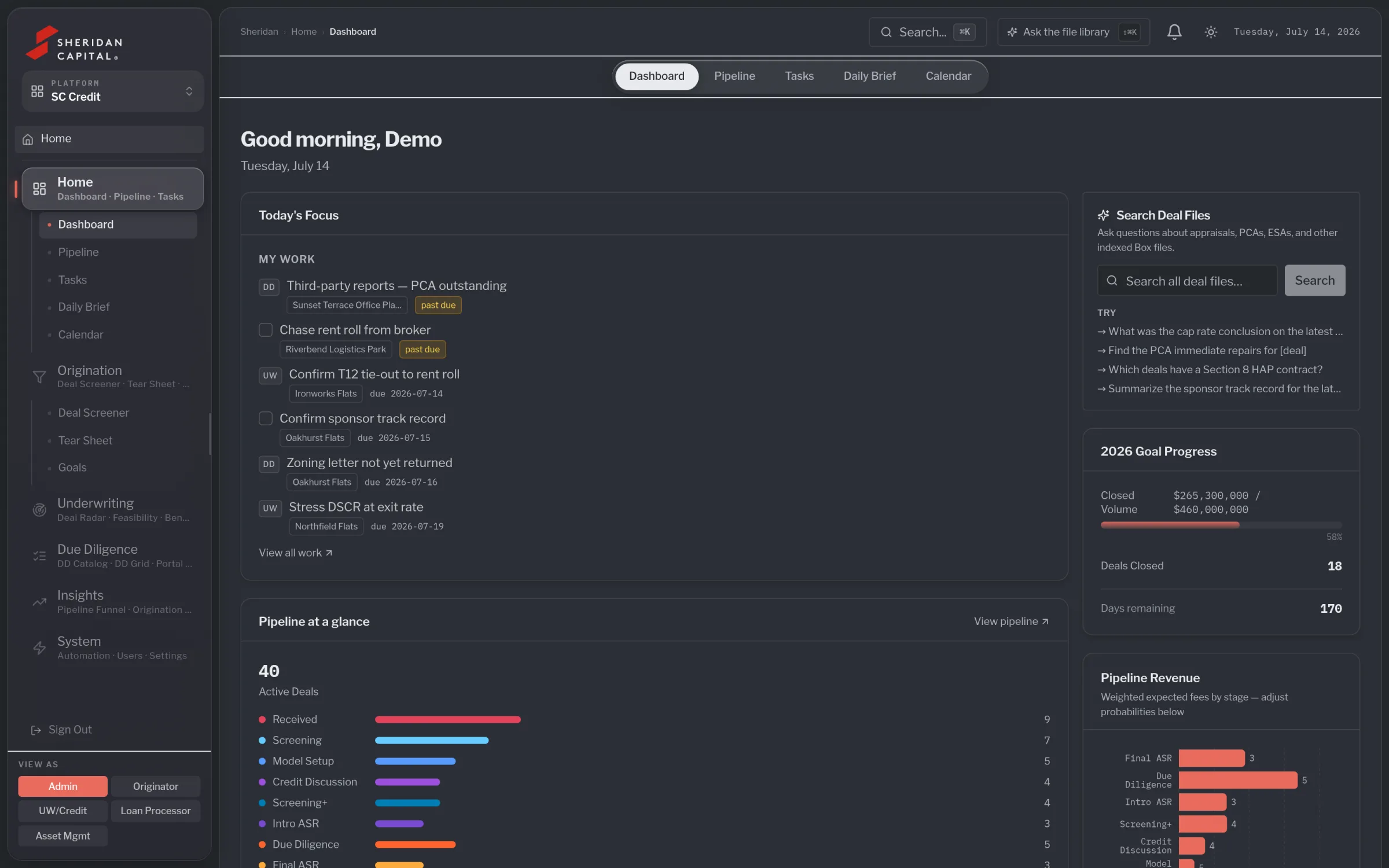The width and height of the screenshot is (1389, 868).
Task: Open the top Search box
Action: 927,32
